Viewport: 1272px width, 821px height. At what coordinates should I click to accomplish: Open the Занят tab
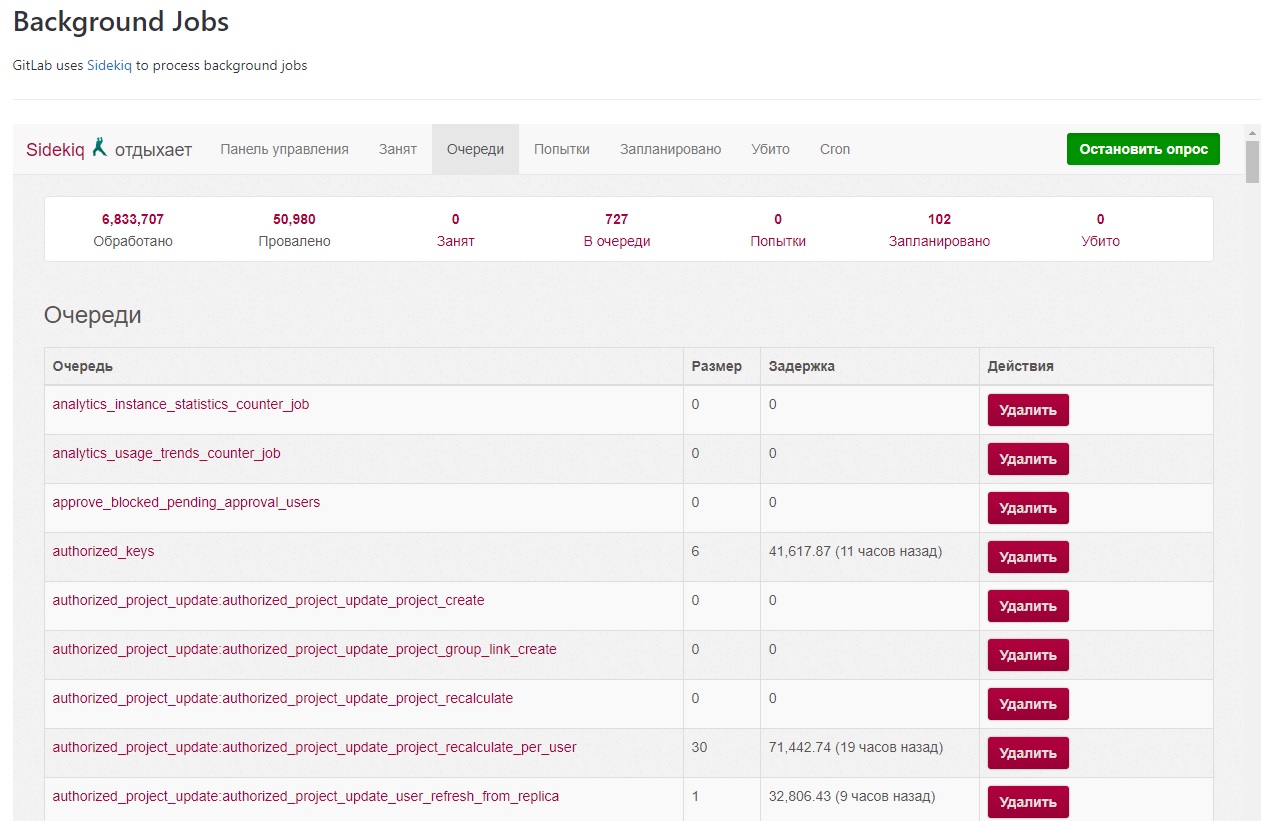coord(397,148)
